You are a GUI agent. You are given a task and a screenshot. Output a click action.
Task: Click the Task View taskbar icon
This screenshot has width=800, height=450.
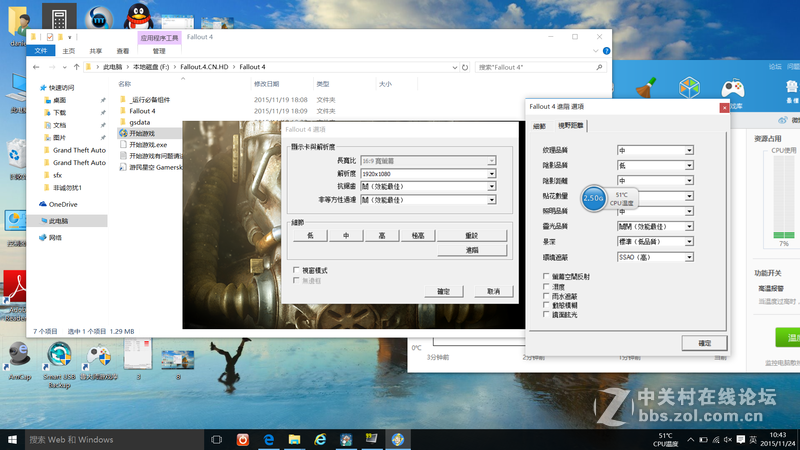tap(217, 439)
